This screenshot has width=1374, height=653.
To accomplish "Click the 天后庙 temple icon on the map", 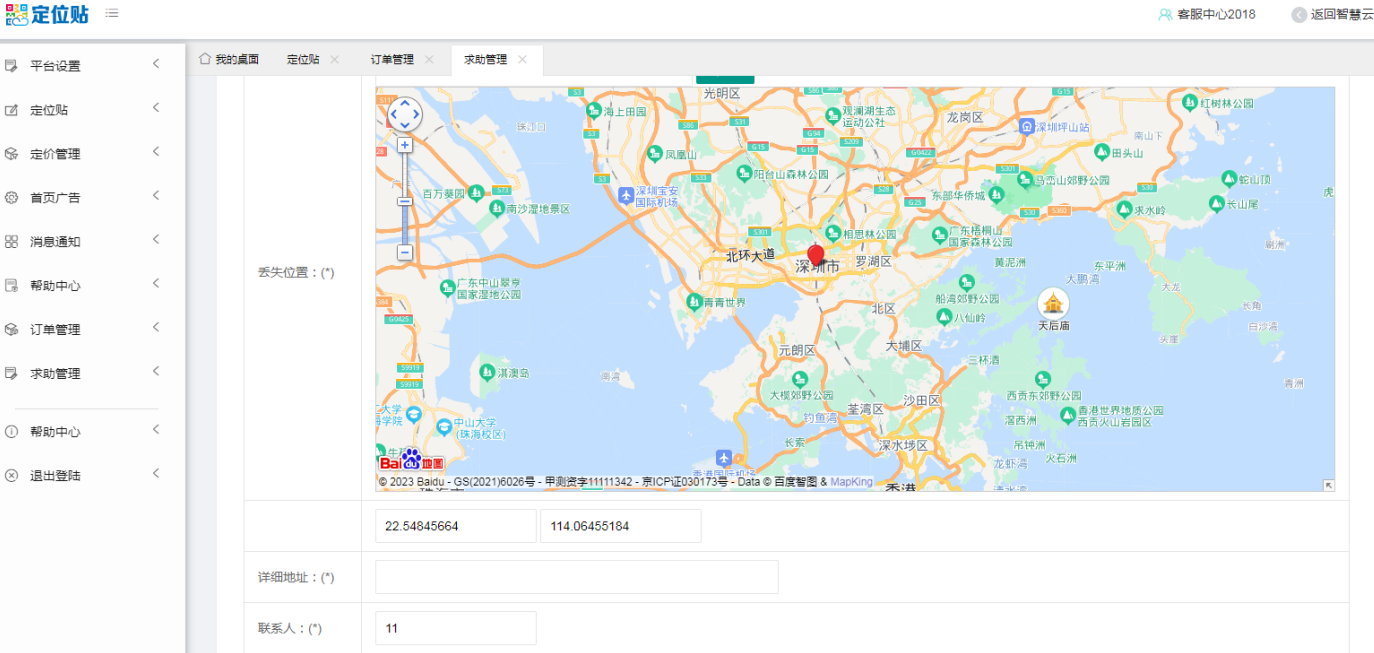I will coord(1052,302).
